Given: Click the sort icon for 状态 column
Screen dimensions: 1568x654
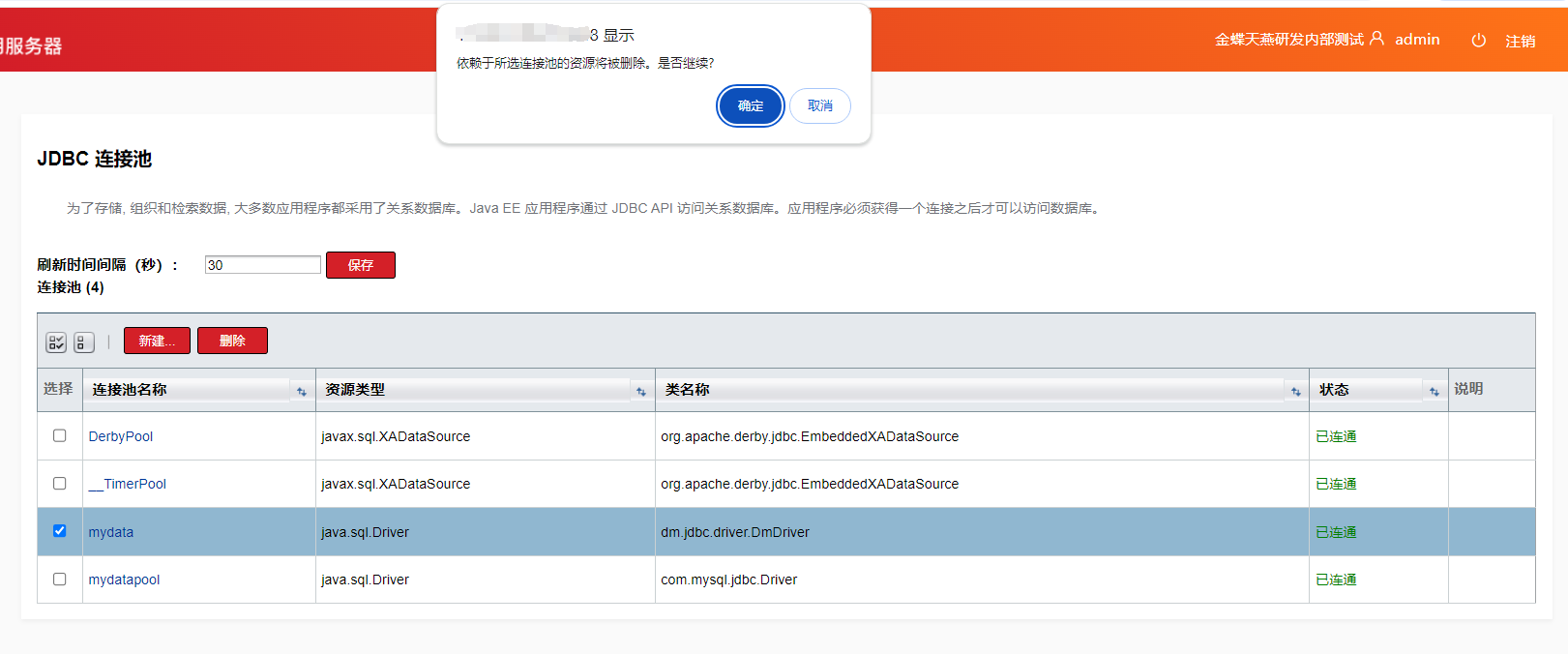Looking at the screenshot, I should click(x=1434, y=391).
